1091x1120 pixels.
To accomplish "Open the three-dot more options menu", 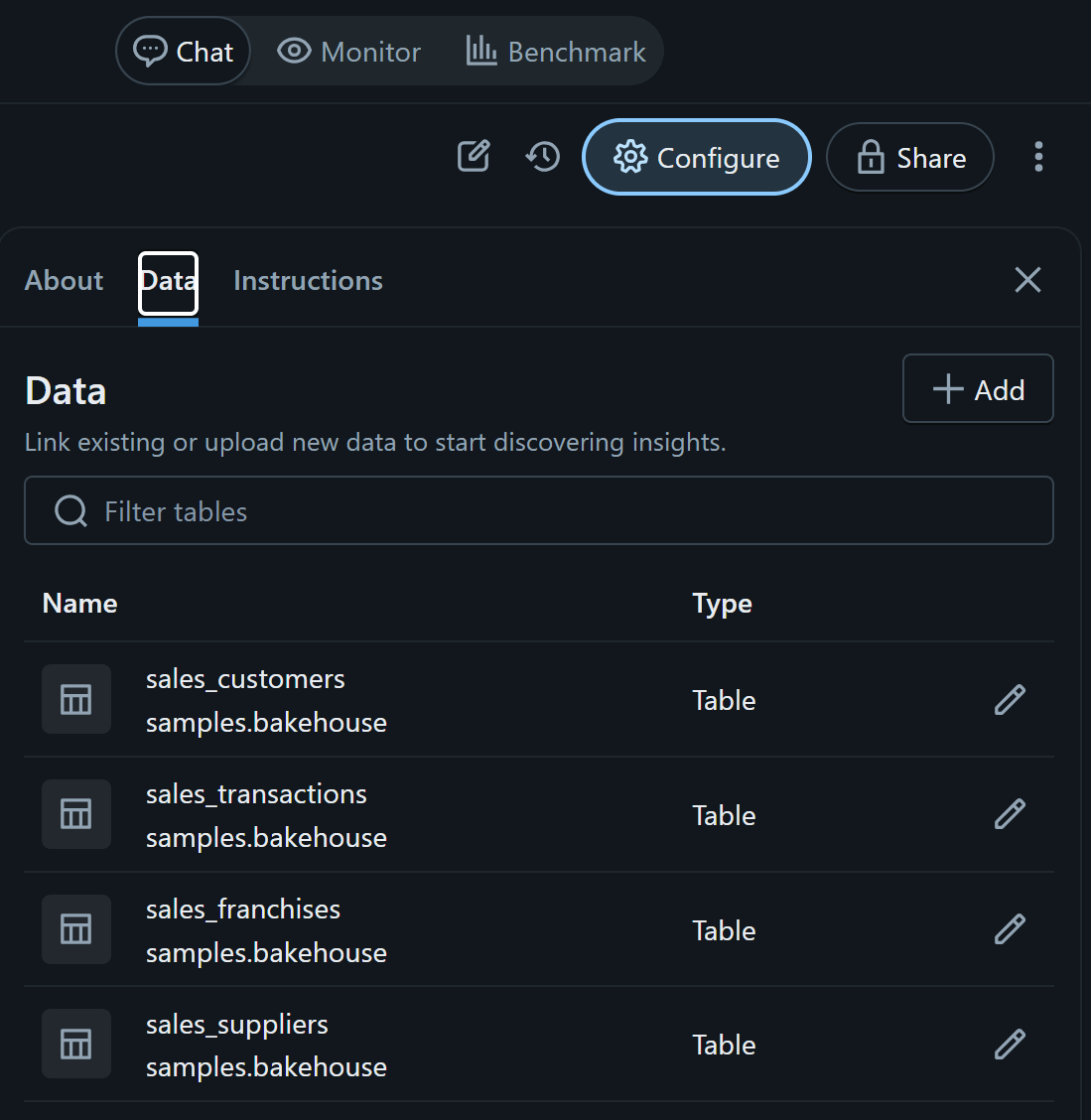I will 1038,157.
